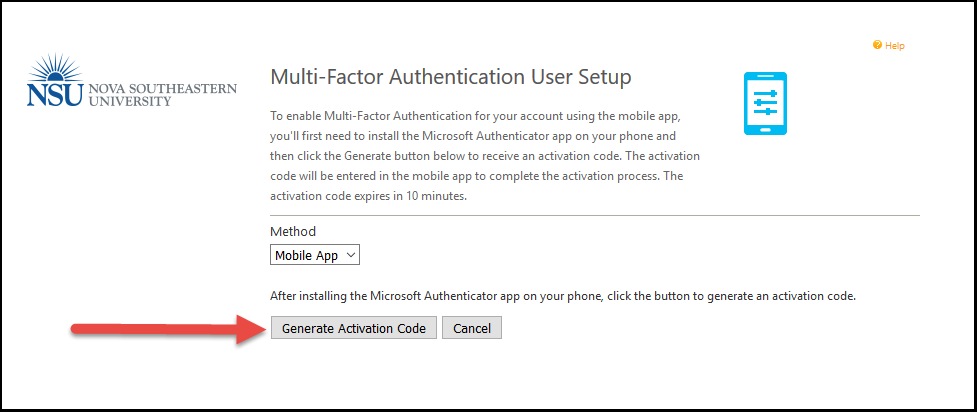Click the "To enable Multi-Factor Authentication" paragraph opening line
This screenshot has height=412, width=977.
tap(480, 116)
